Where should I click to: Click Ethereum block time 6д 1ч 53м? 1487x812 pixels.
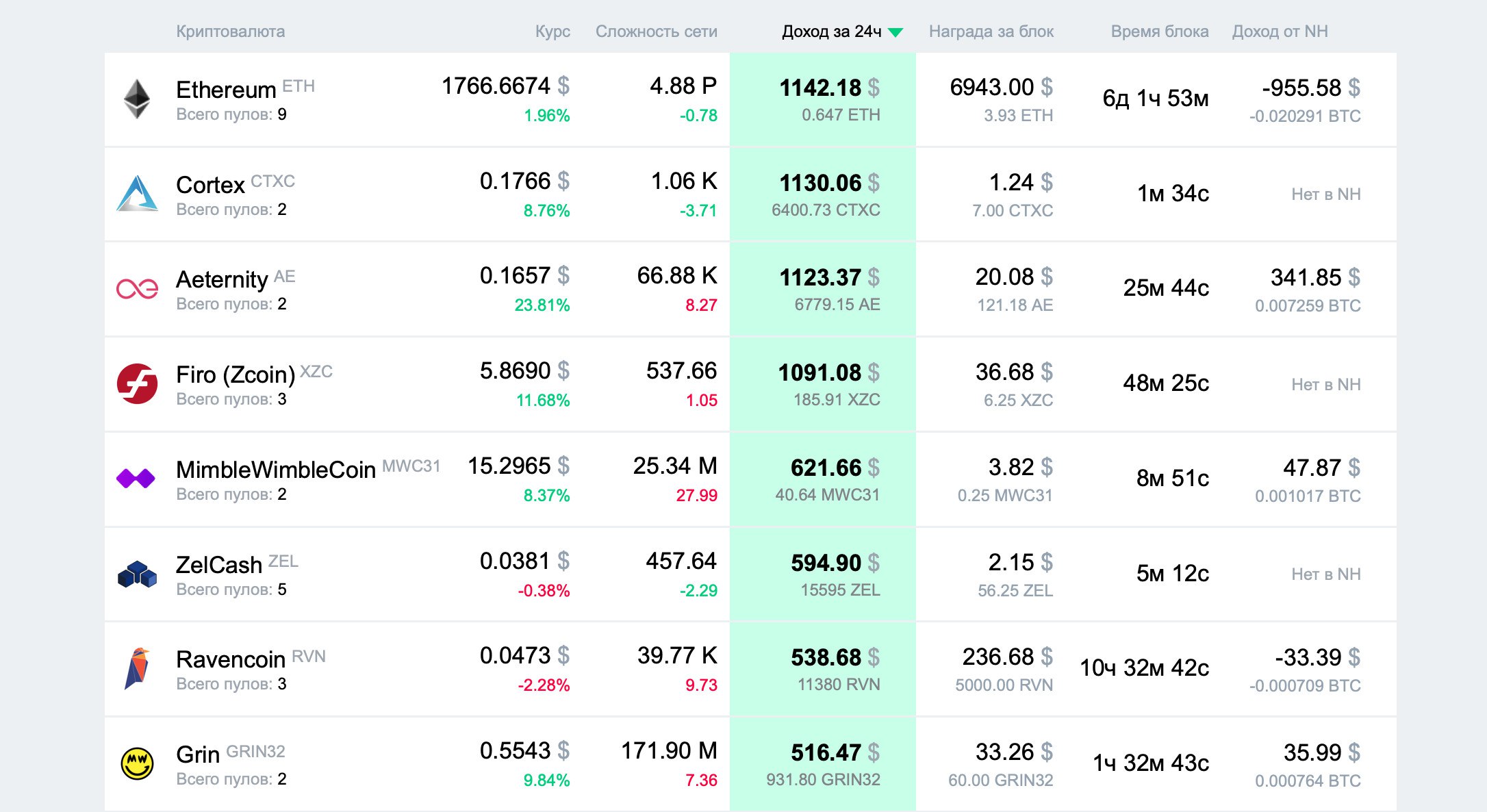[1155, 99]
